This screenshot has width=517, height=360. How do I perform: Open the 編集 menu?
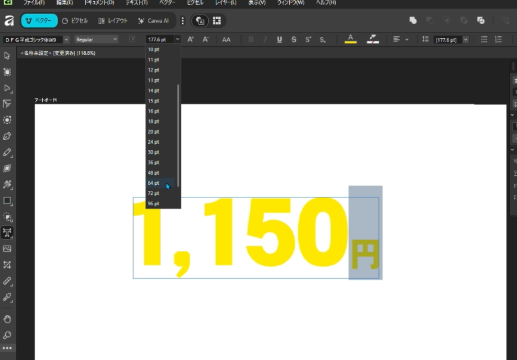pos(65,3)
